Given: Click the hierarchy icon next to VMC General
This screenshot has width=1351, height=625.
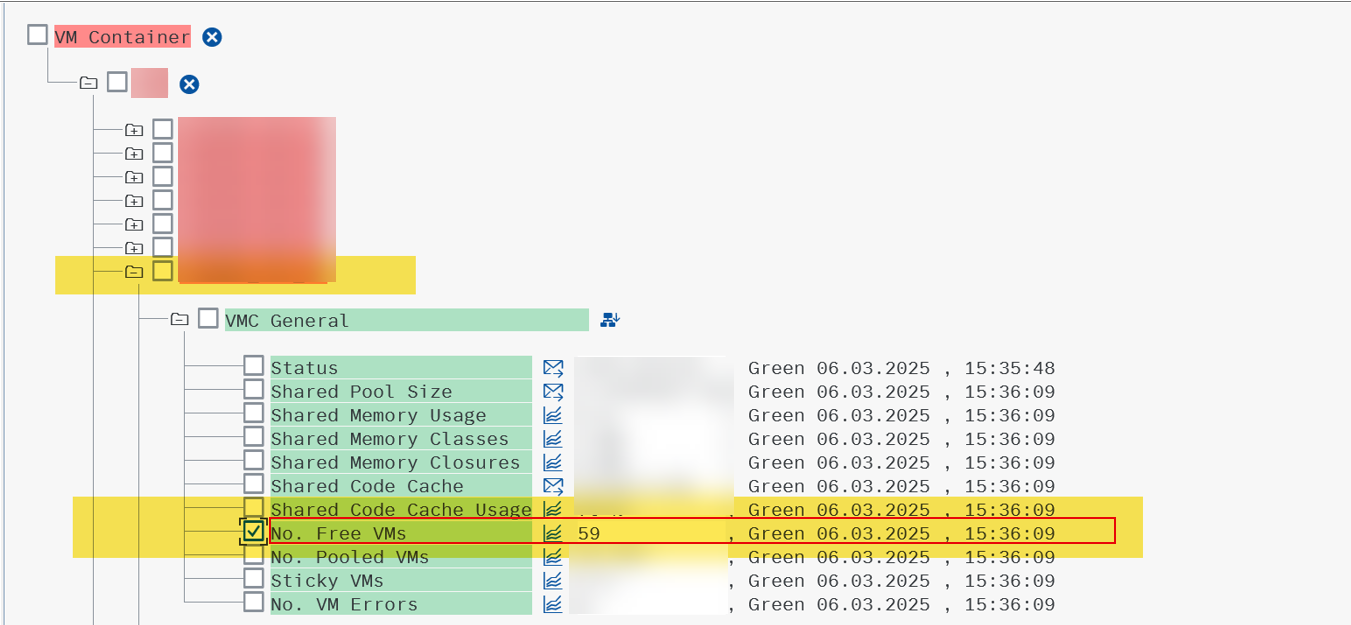Looking at the screenshot, I should click(x=610, y=320).
